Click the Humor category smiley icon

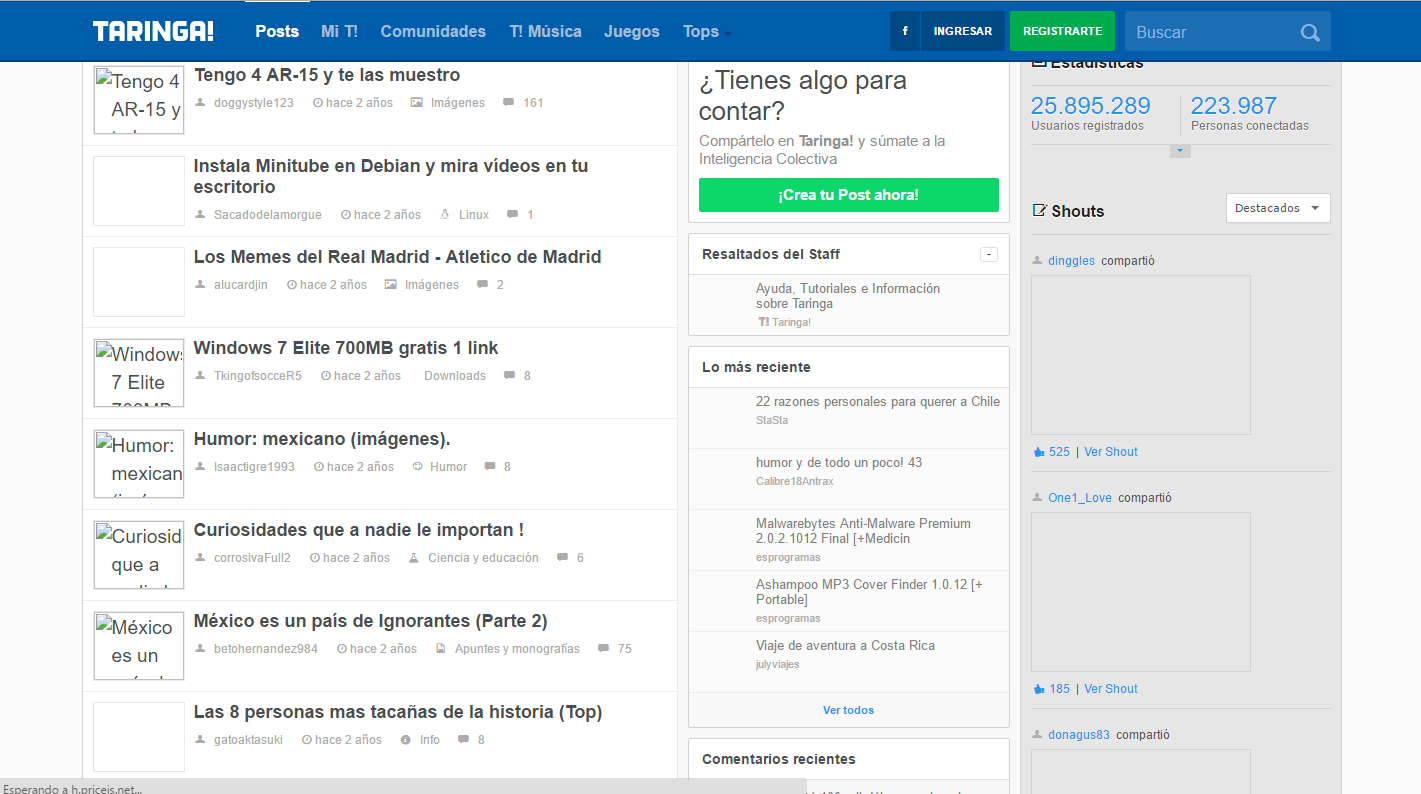(x=417, y=466)
